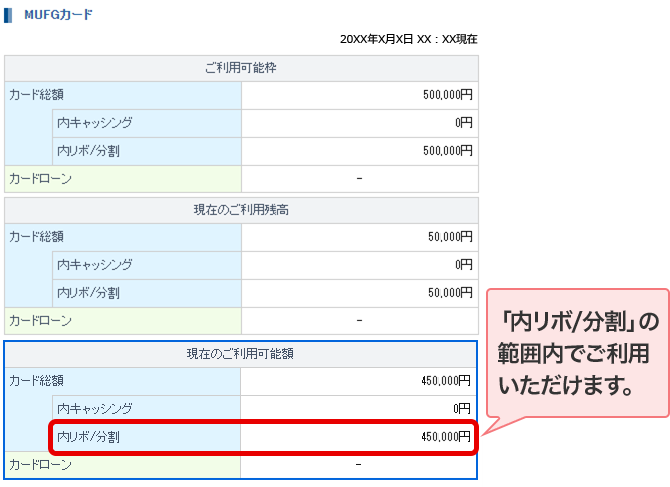Select カードローン label in ご利用可能枠 section
670x487 pixels.
[40, 179]
